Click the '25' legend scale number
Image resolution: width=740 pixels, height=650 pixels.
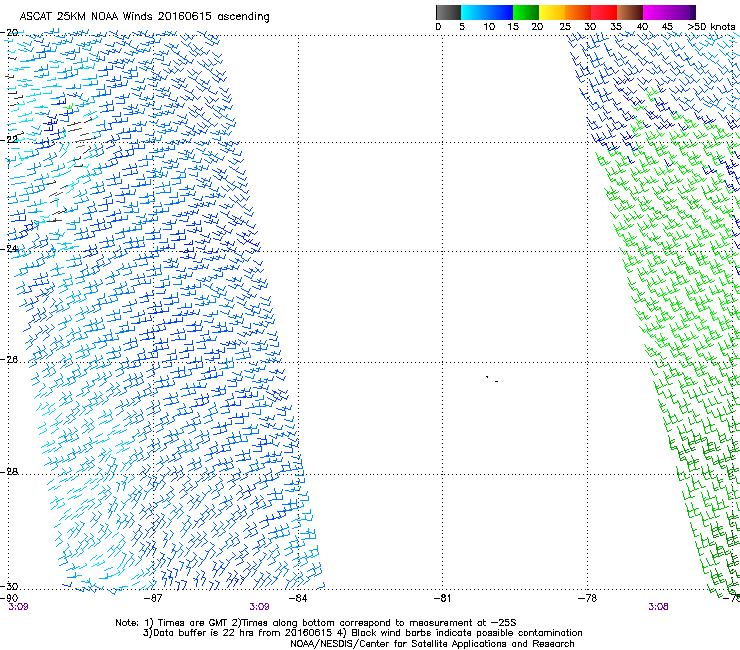564,27
